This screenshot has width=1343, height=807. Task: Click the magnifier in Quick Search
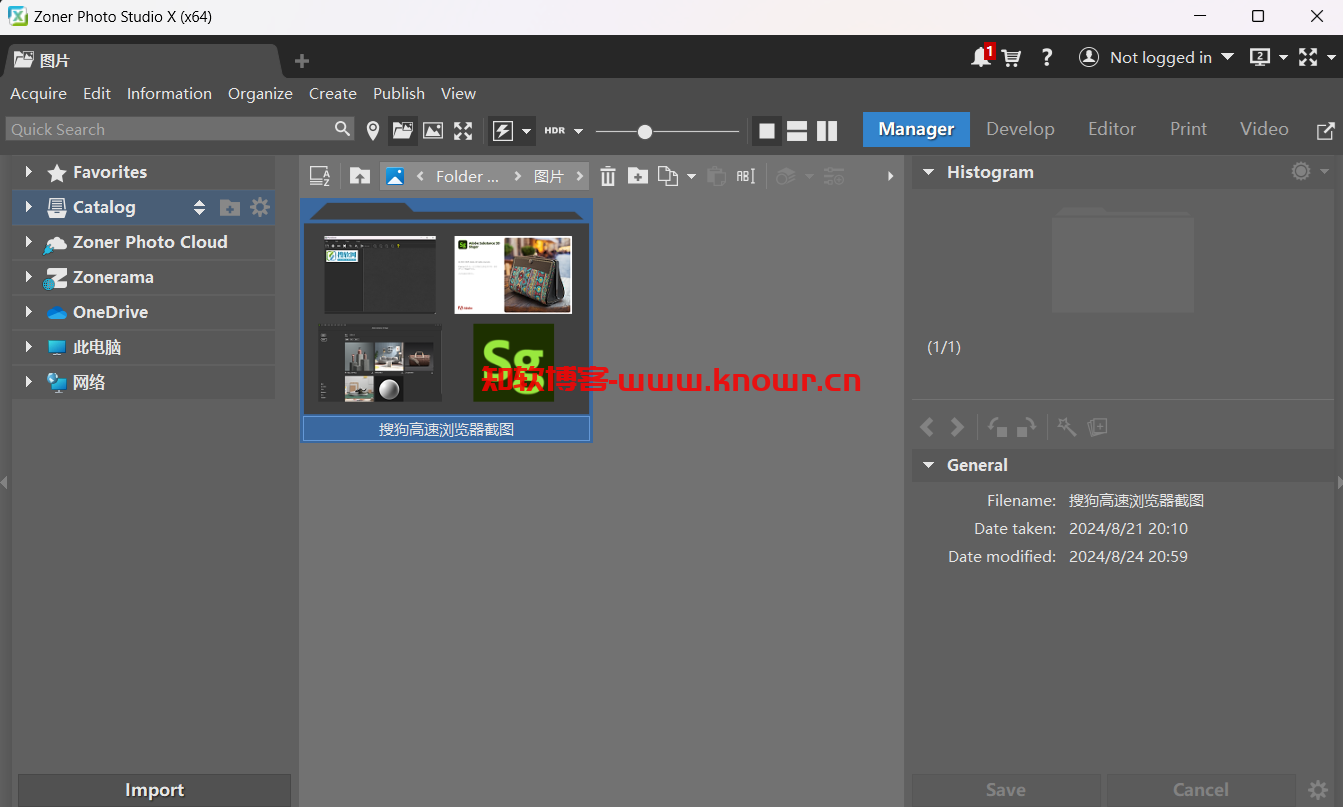pos(343,128)
